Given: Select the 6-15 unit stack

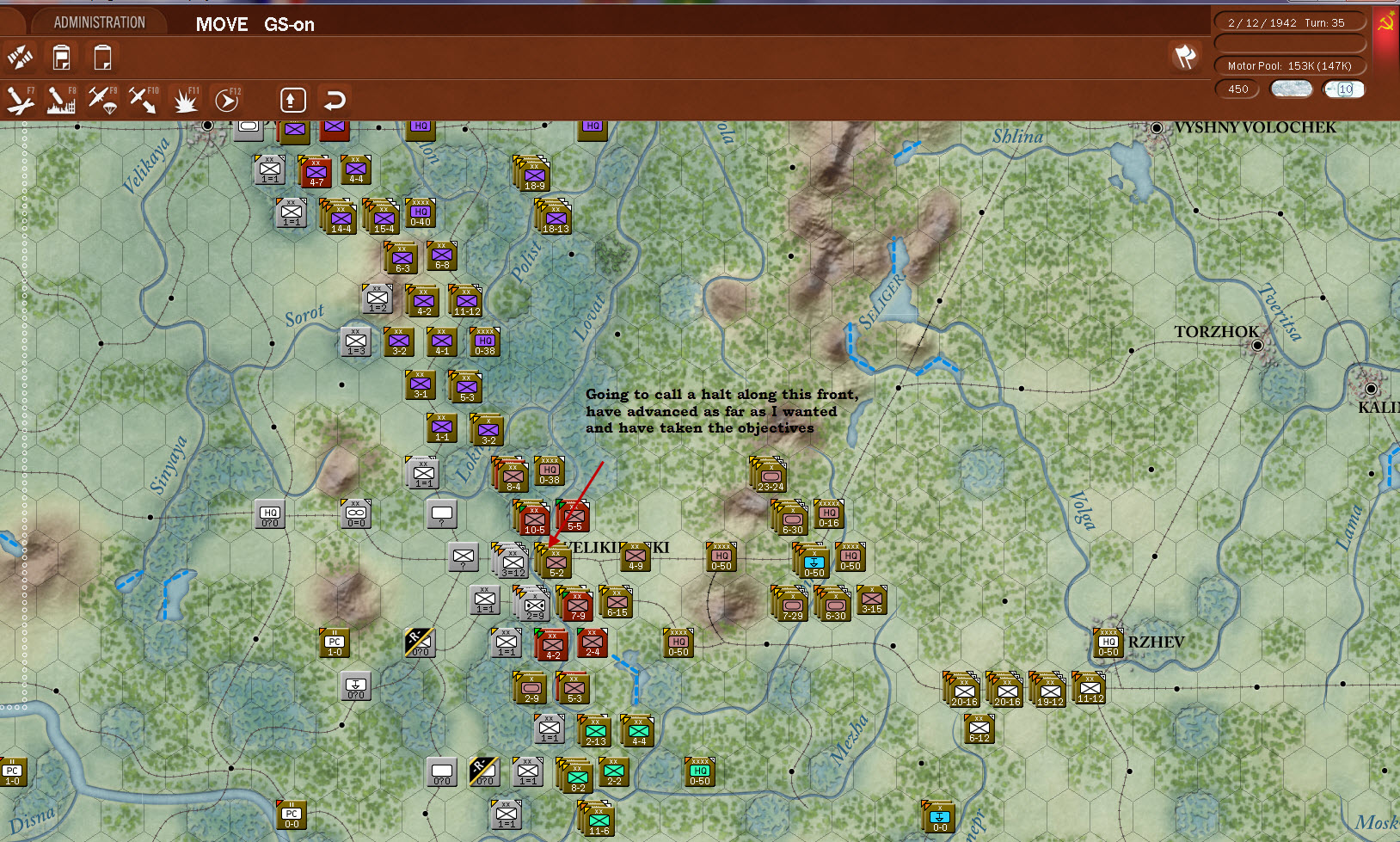Looking at the screenshot, I should point(616,601).
